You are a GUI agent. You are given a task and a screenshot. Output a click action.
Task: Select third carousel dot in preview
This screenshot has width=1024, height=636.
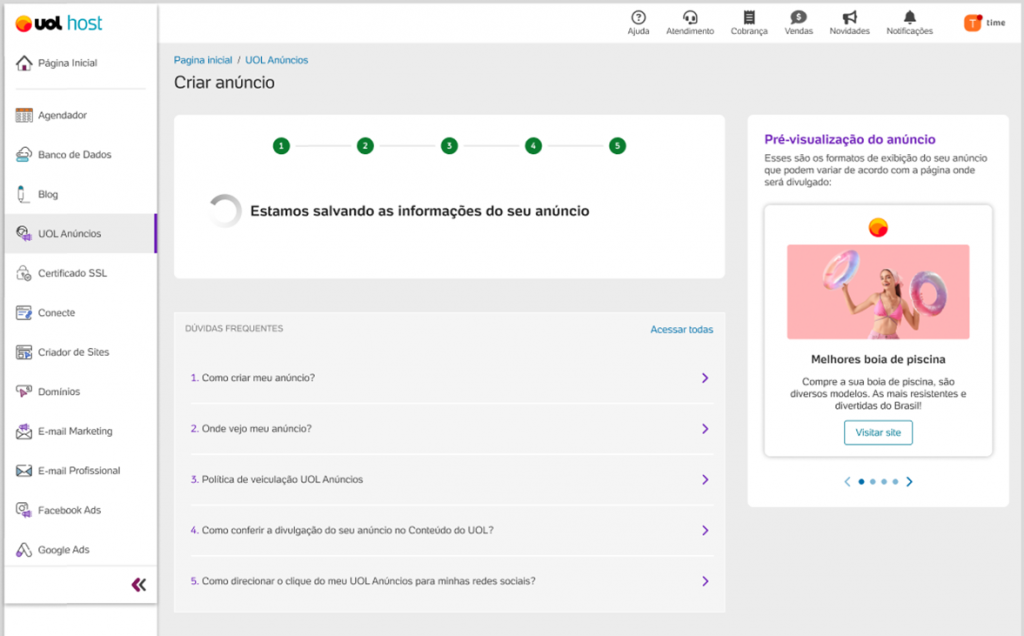coord(884,482)
